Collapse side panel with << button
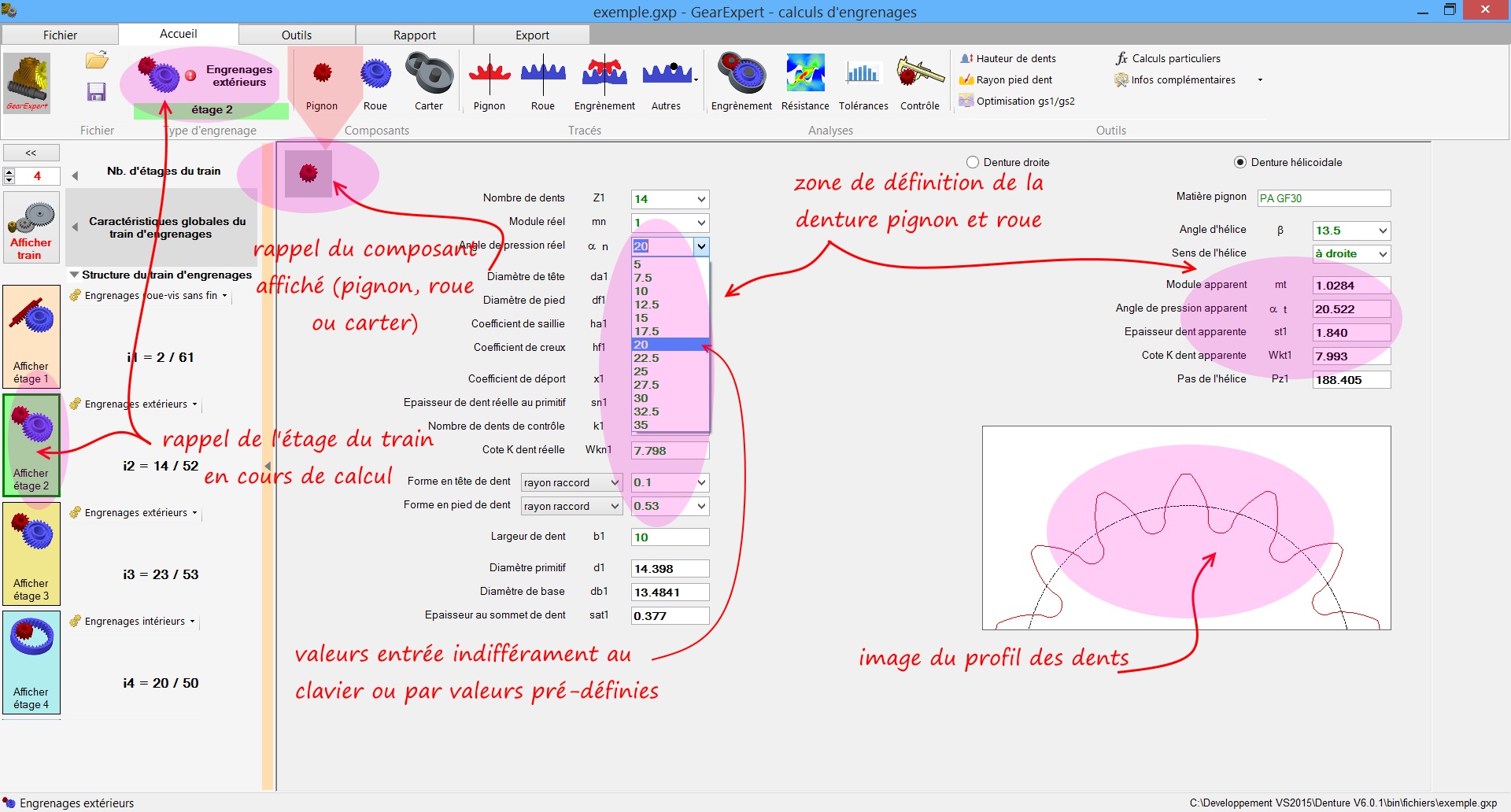The width and height of the screenshot is (1511, 812). (x=31, y=153)
